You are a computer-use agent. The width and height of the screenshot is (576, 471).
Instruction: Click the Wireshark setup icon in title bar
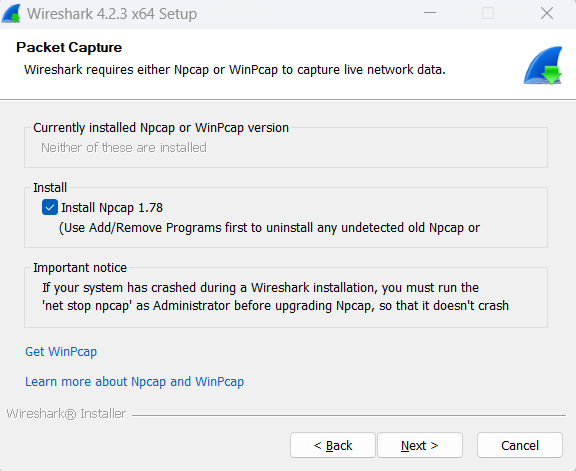pos(11,14)
